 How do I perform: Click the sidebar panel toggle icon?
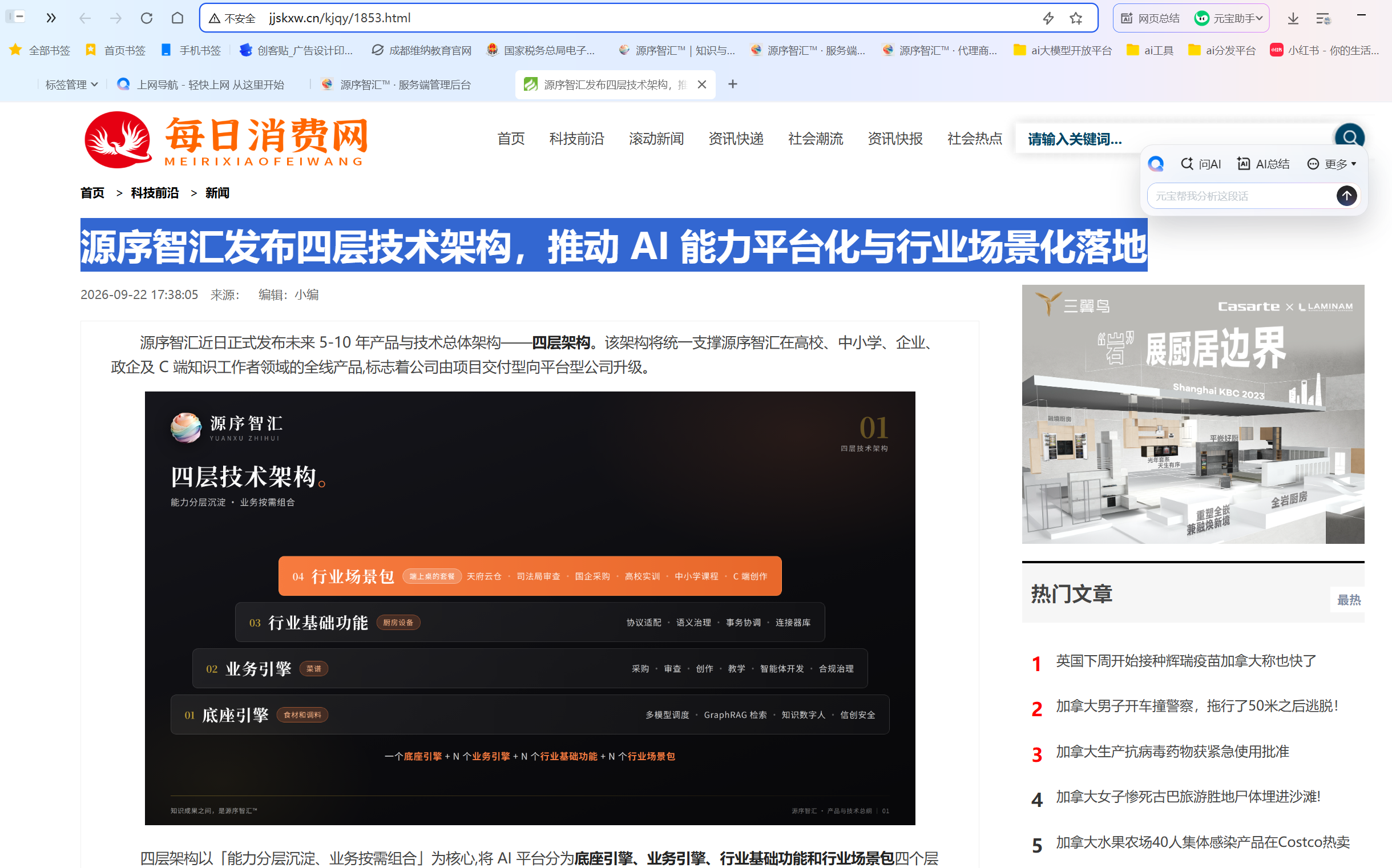(15, 17)
